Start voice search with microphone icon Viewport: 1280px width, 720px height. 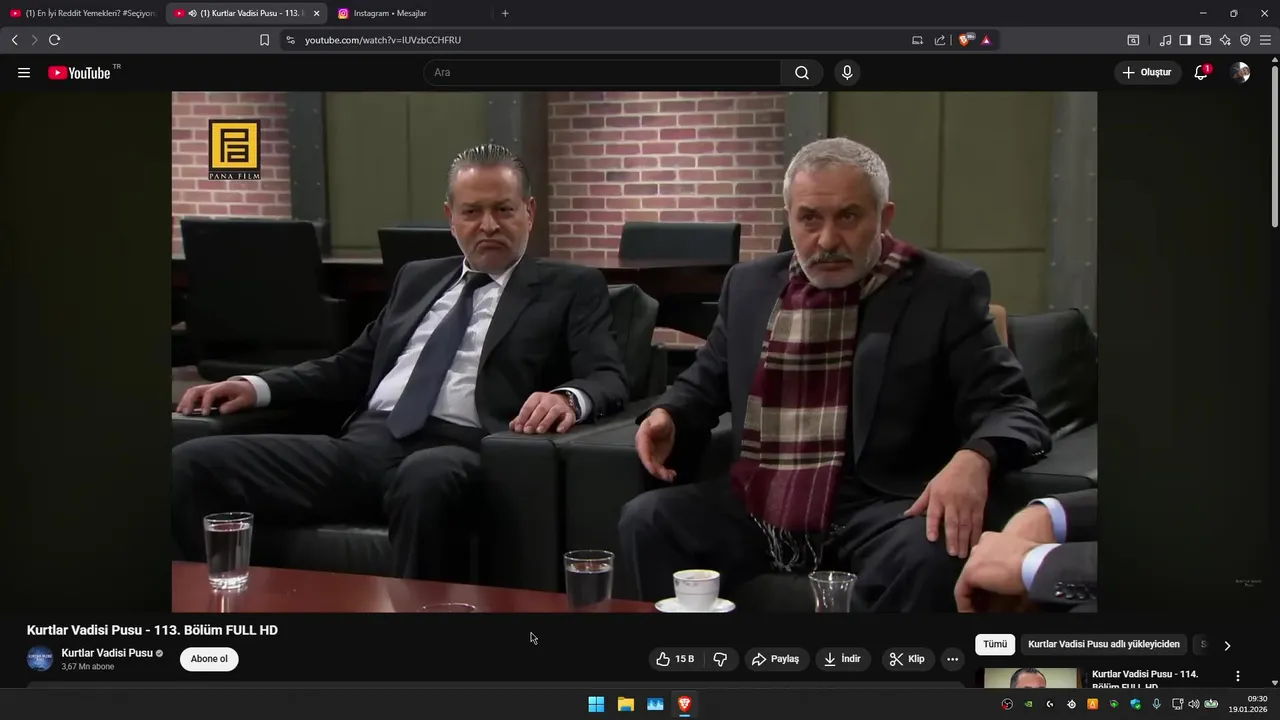click(847, 73)
